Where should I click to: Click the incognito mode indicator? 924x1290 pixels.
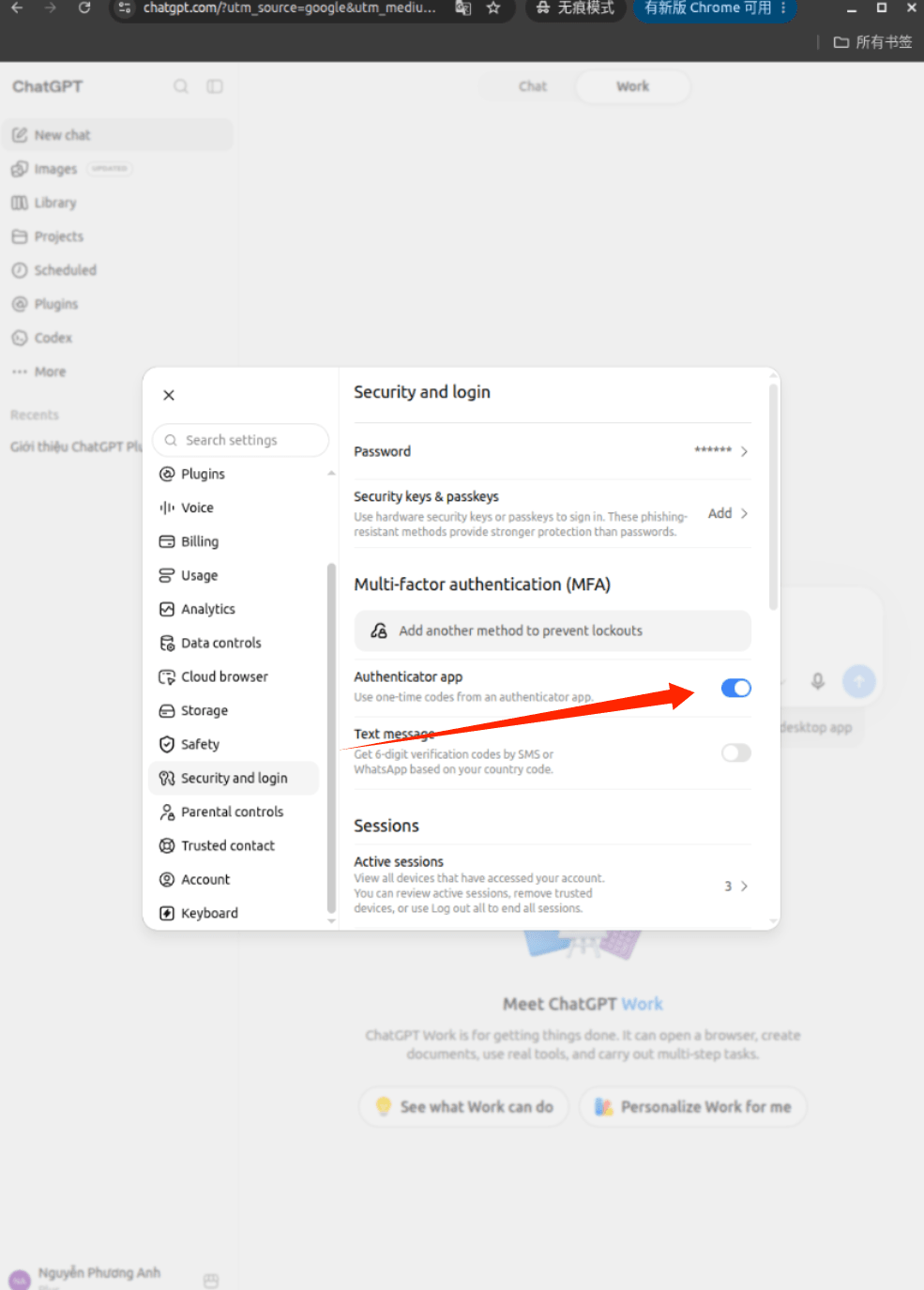click(x=575, y=8)
